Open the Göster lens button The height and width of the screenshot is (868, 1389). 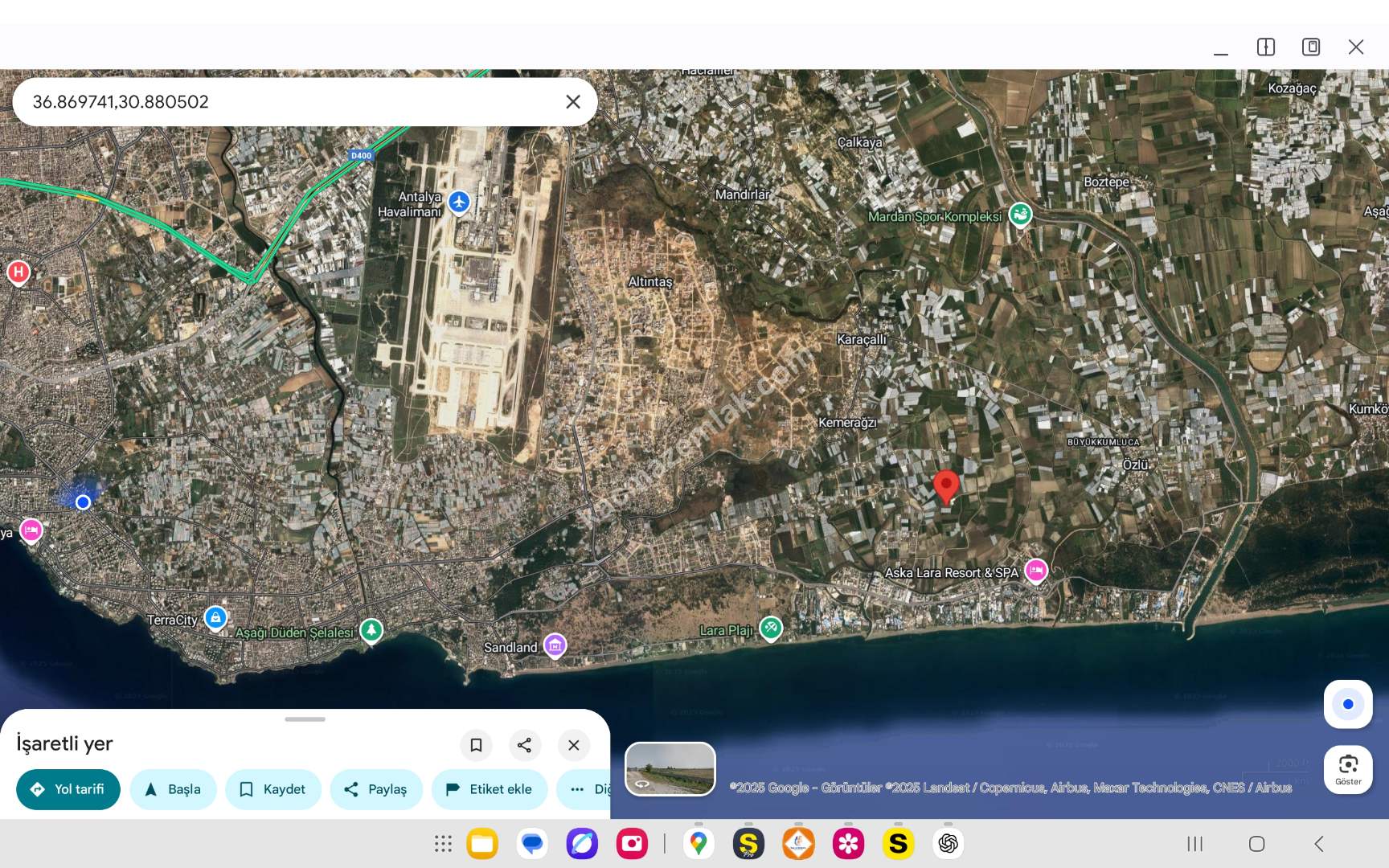point(1348,769)
